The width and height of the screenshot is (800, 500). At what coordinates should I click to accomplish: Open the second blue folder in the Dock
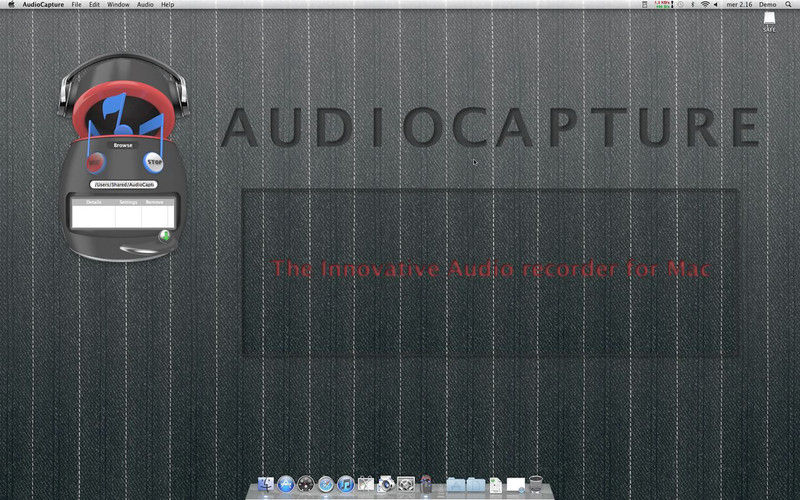[x=476, y=485]
